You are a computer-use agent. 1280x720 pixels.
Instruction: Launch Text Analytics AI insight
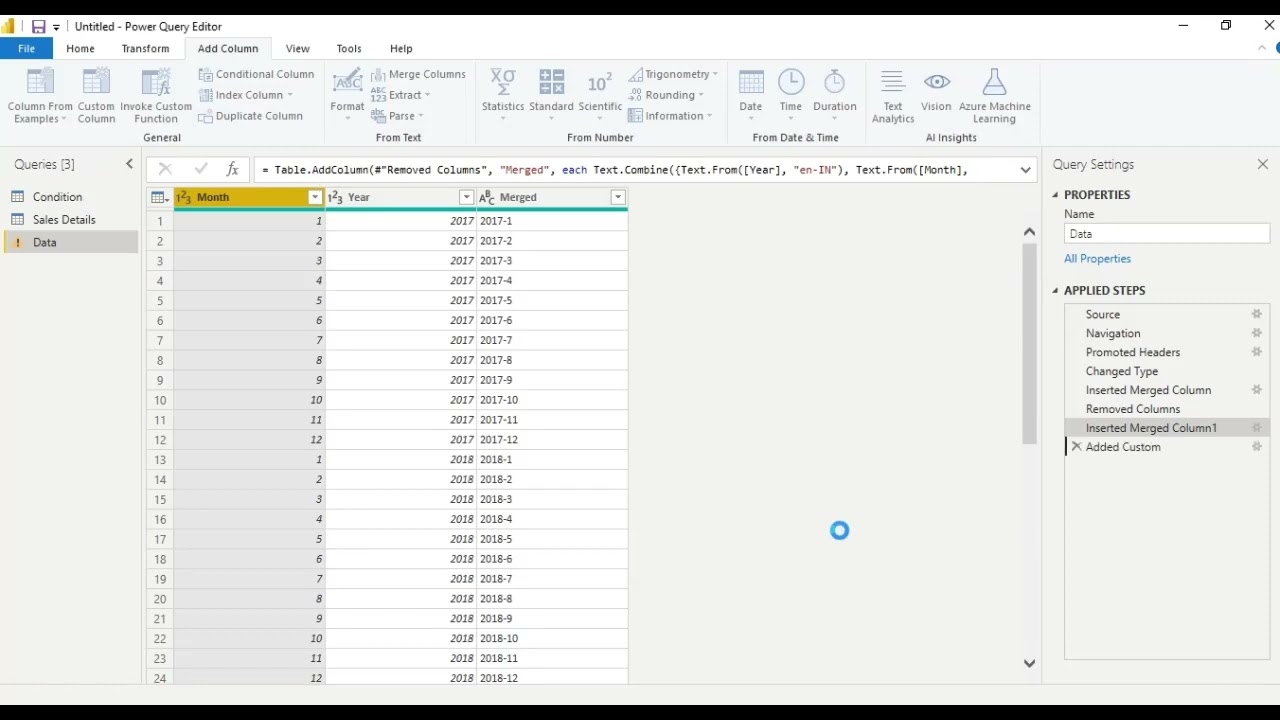pos(893,96)
